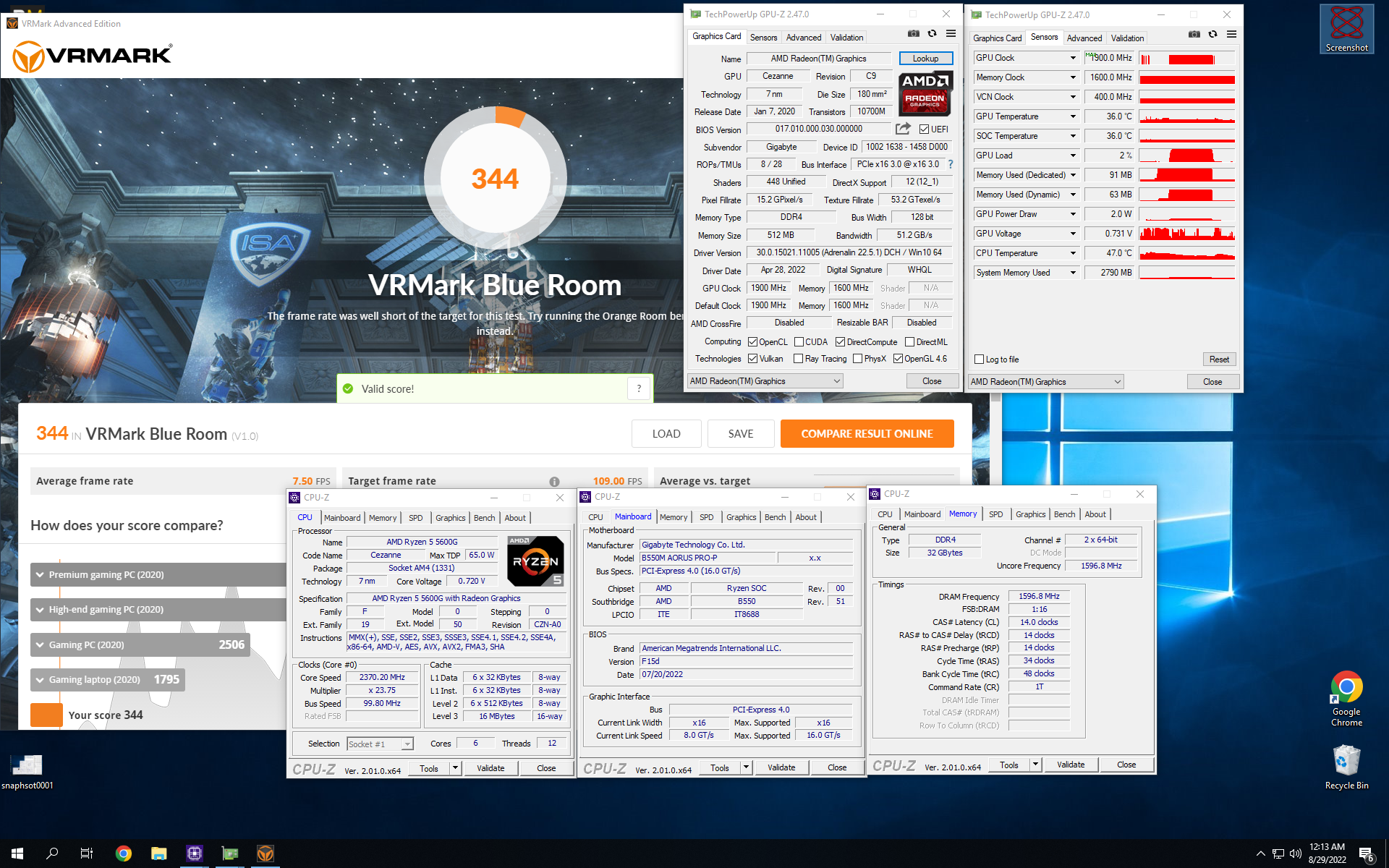The image size is (1389, 868).
Task: Click camera icon in GPU-Z Sensors window
Action: tap(1194, 35)
